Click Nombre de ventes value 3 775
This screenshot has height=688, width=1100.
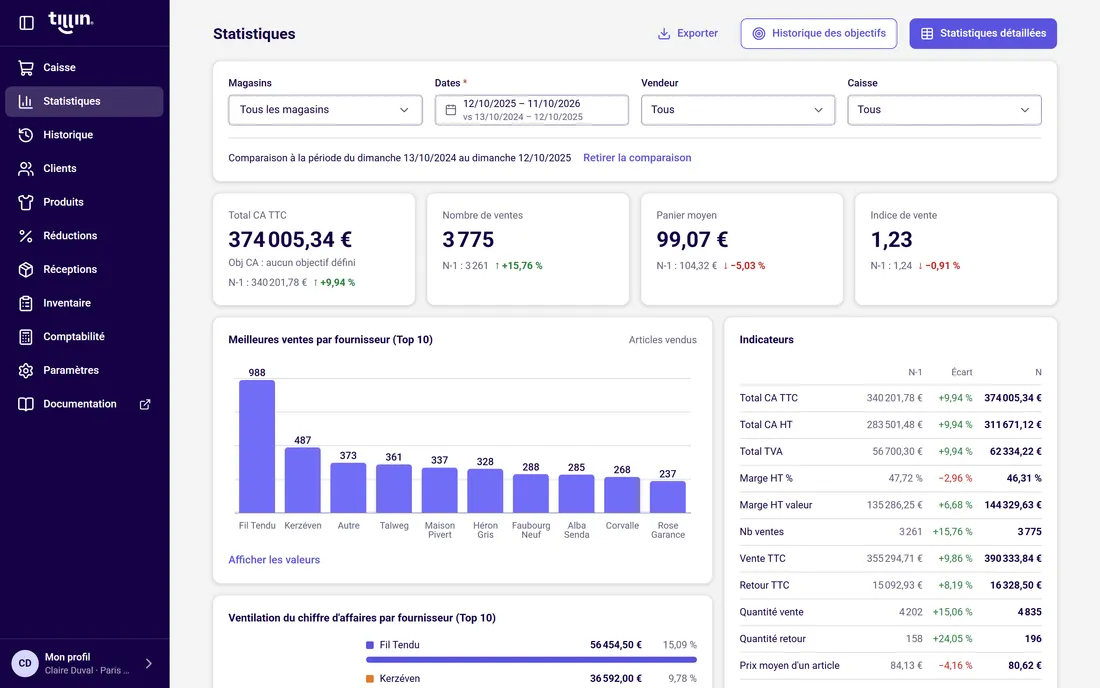pyautogui.click(x=468, y=240)
